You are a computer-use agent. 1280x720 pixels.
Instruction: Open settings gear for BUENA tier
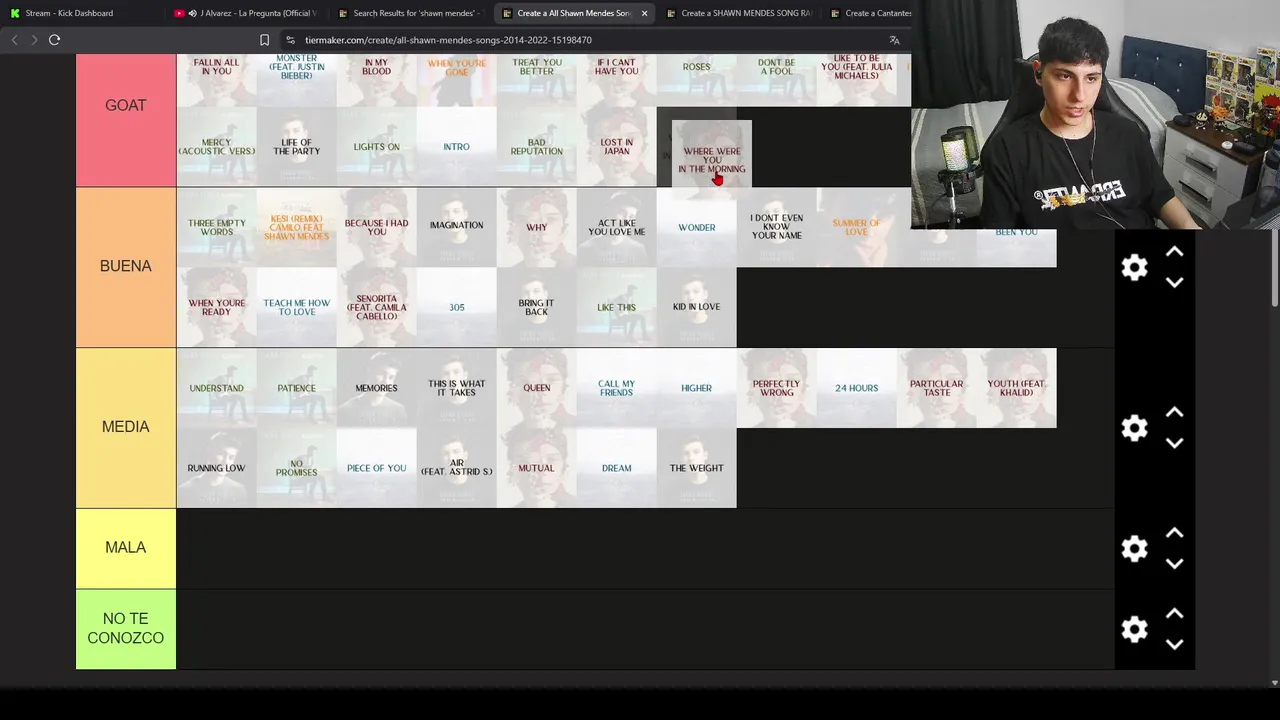point(1134,267)
